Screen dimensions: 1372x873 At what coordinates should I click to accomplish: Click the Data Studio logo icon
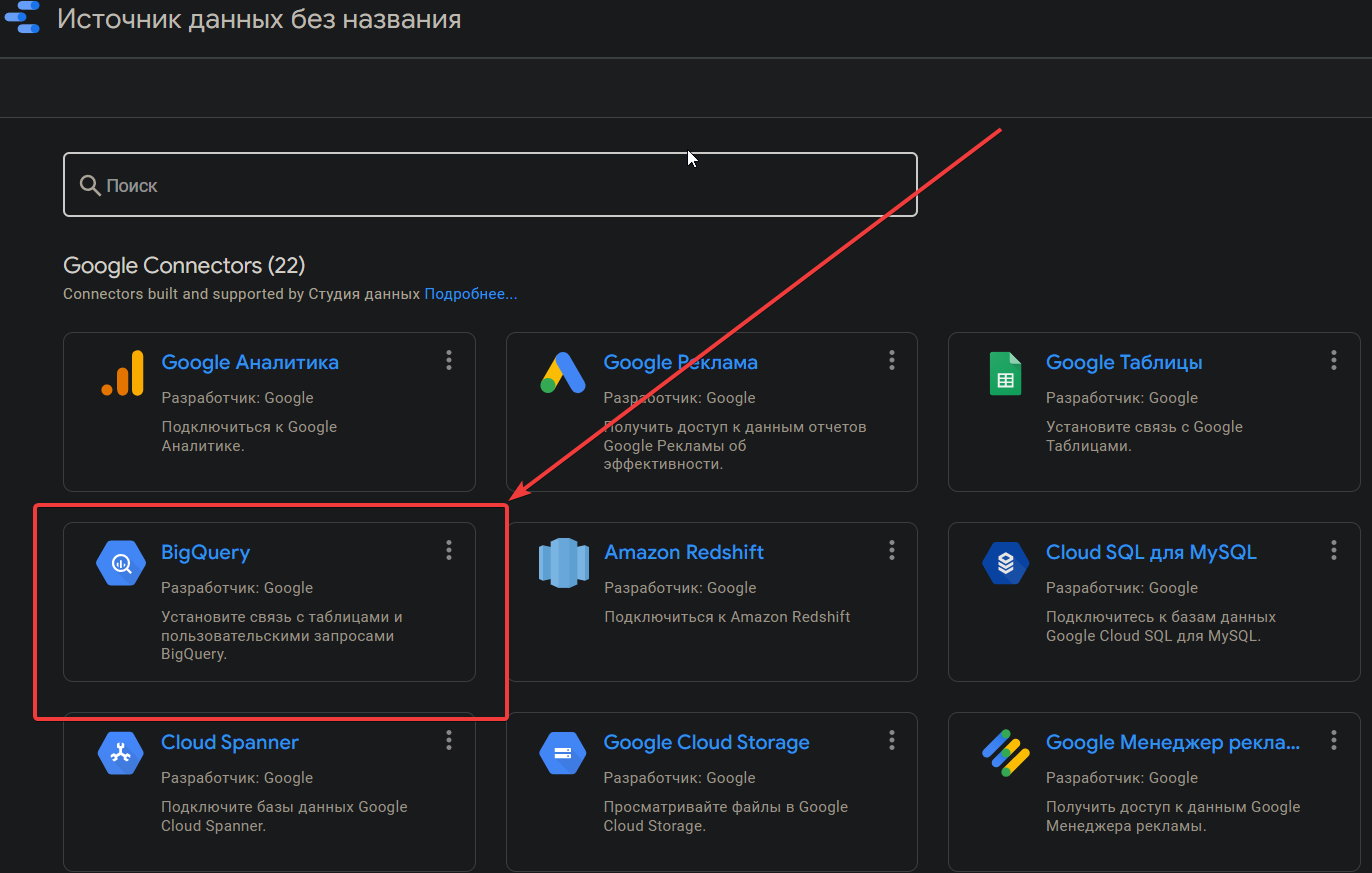pyautogui.click(x=22, y=17)
